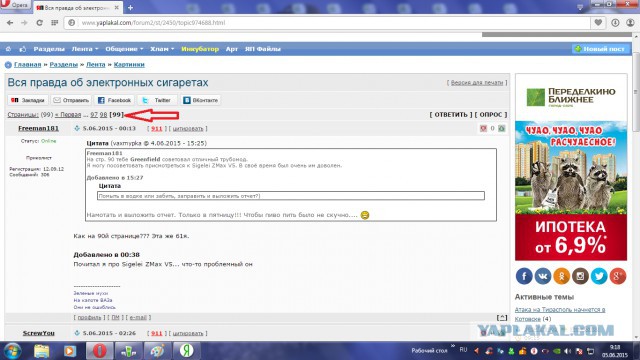This screenshot has height=360, width=640.
Task: Open the Google Plus round social icon
Action: pos(618,276)
